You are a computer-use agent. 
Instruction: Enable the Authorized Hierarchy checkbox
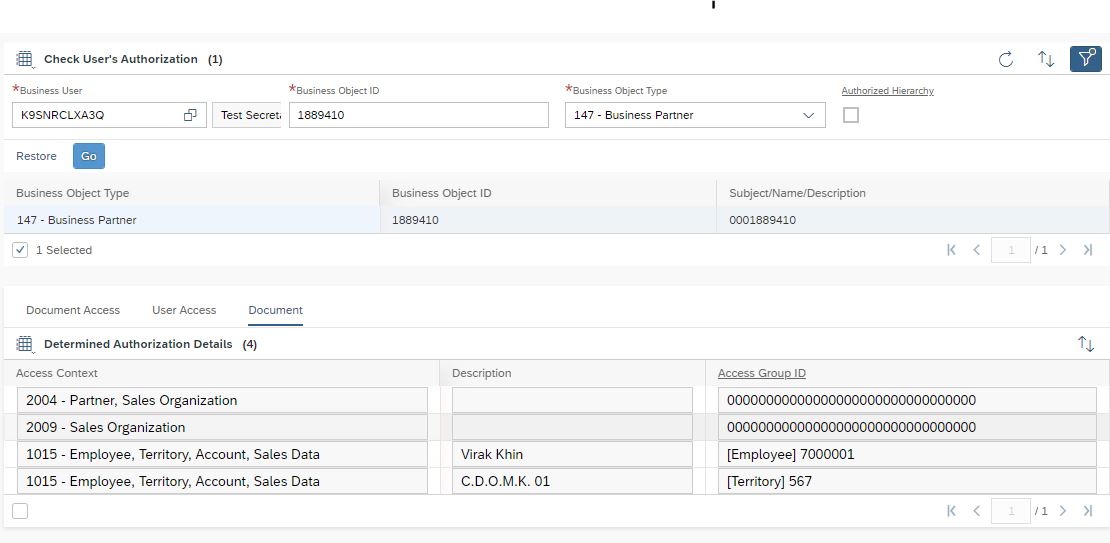tap(851, 115)
